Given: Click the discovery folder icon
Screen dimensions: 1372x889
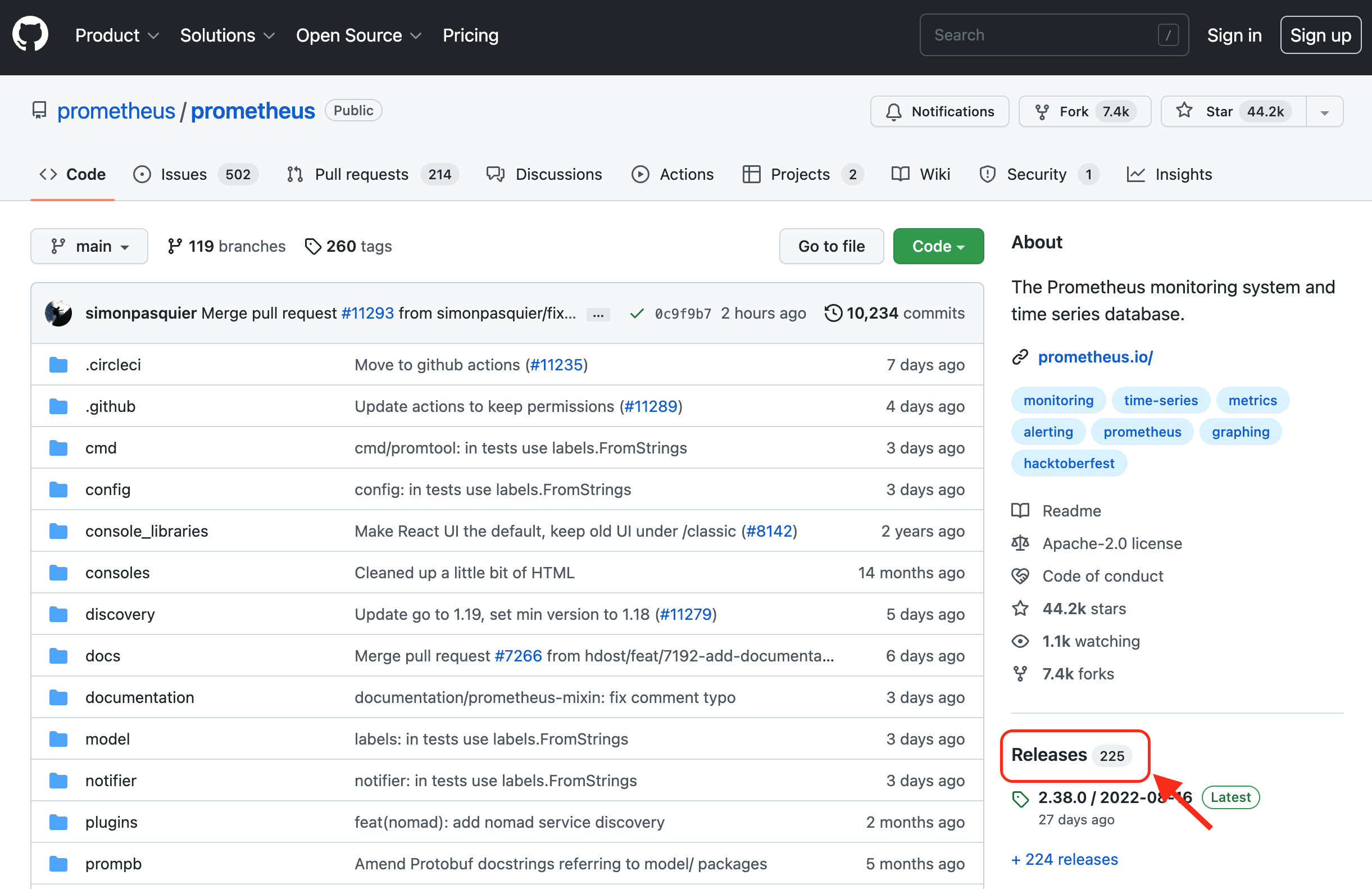Looking at the screenshot, I should 58,614.
